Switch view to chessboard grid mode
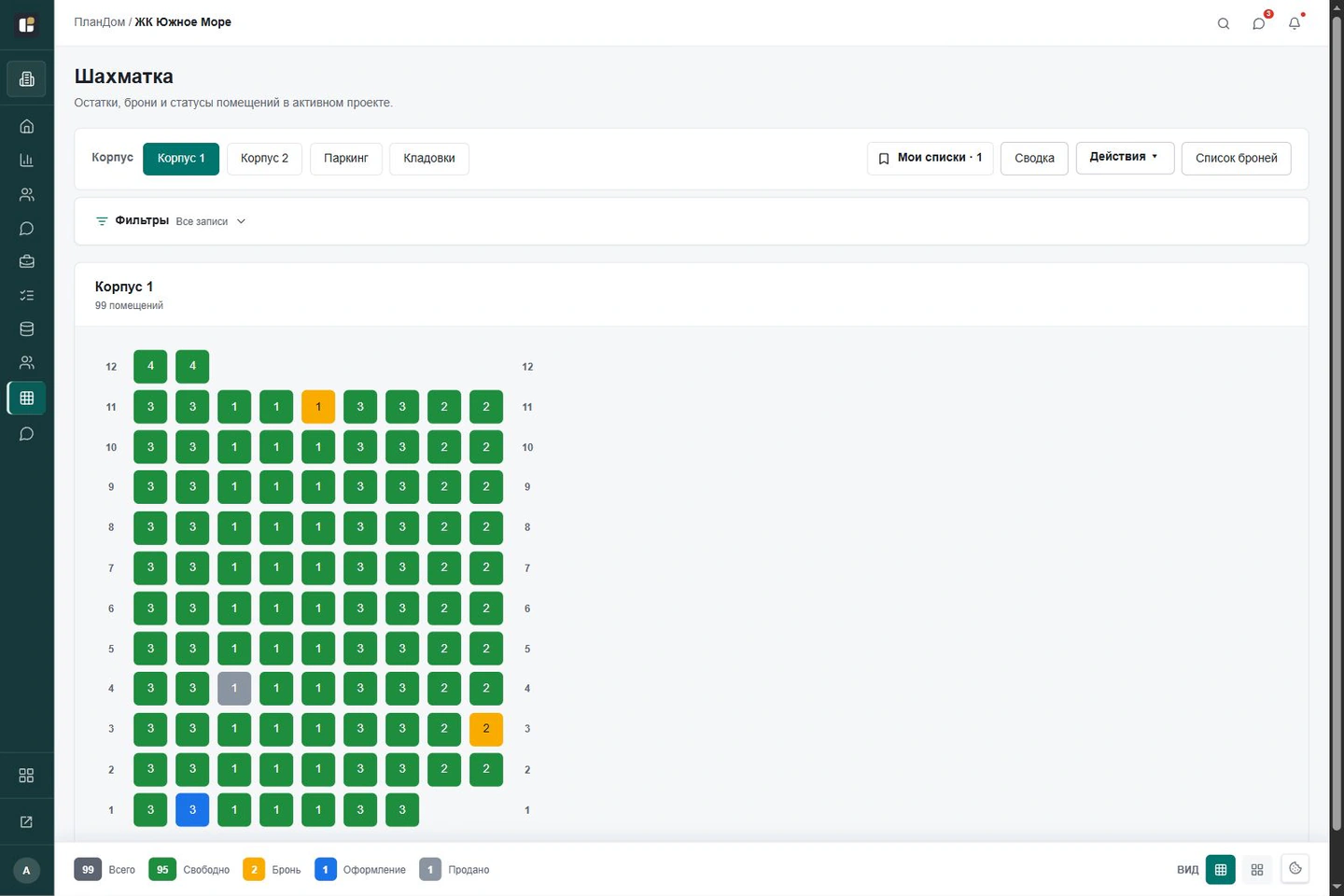1344x896 pixels. click(x=1220, y=870)
